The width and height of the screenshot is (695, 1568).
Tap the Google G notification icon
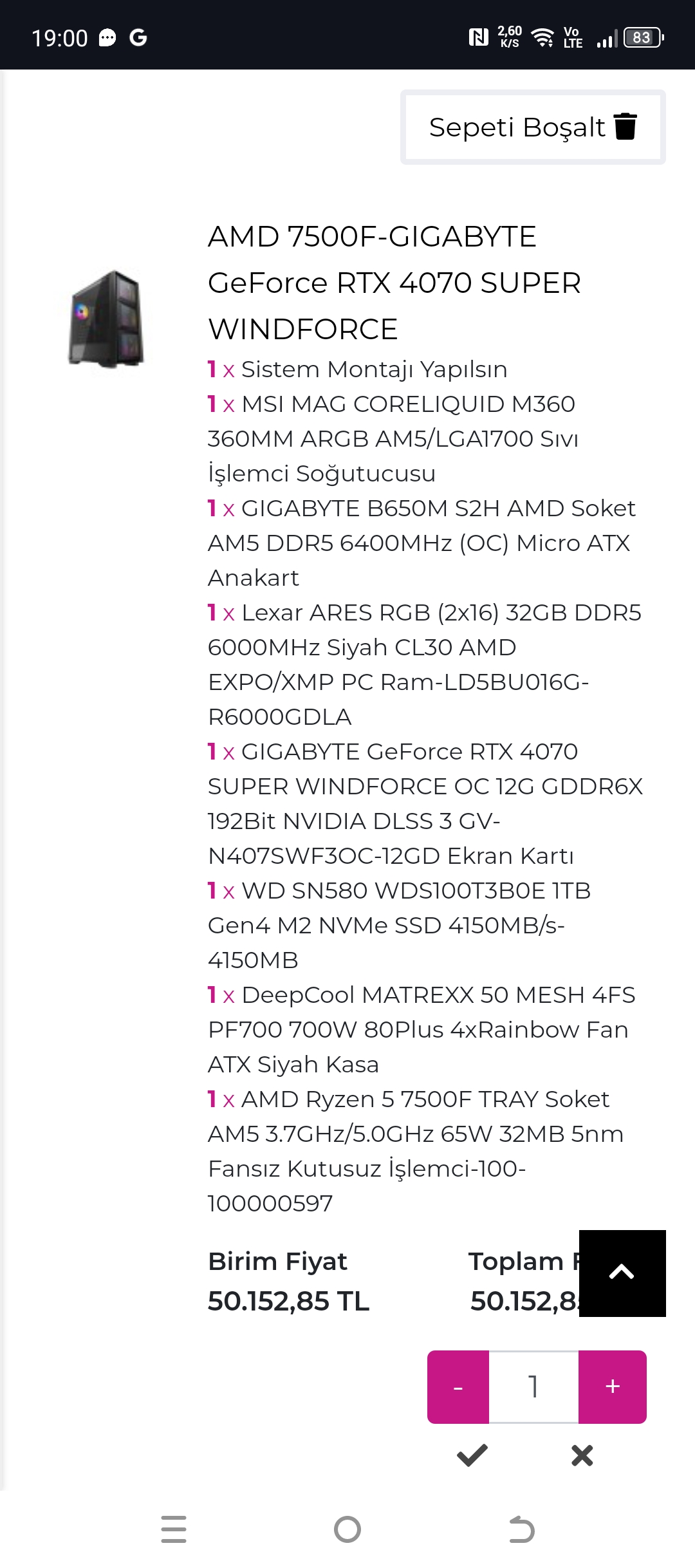138,38
